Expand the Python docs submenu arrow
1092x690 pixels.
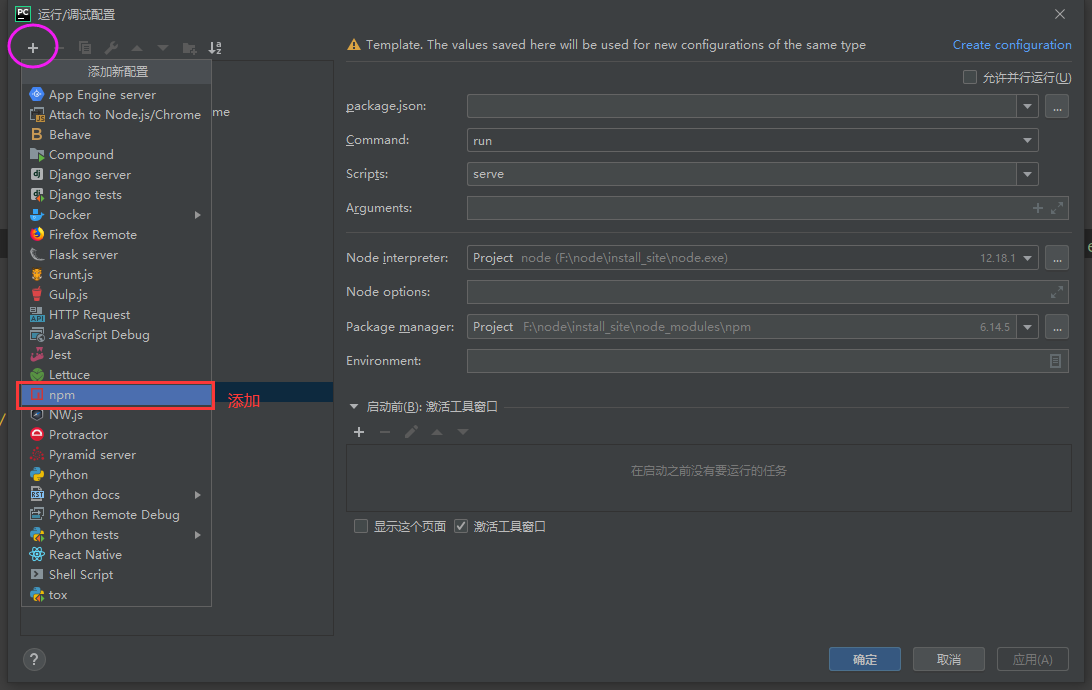198,495
